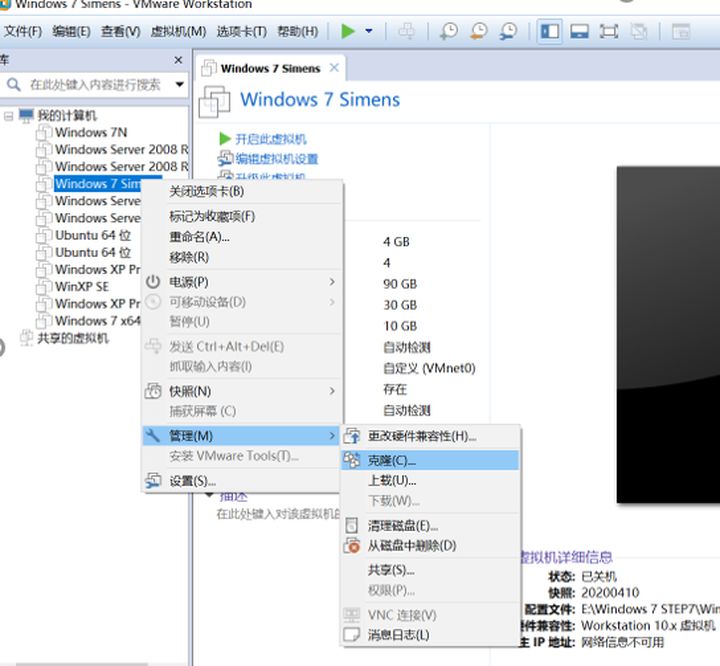Click the 自定义 (VMnet0) network value
Screen dimensions: 720x666
[x=429, y=368]
